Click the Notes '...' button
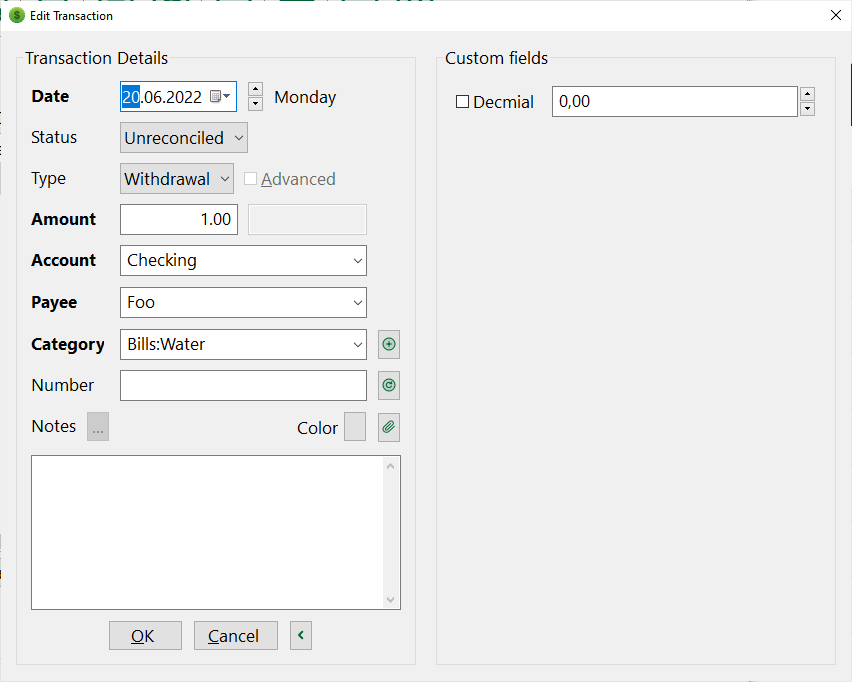 [x=97, y=426]
